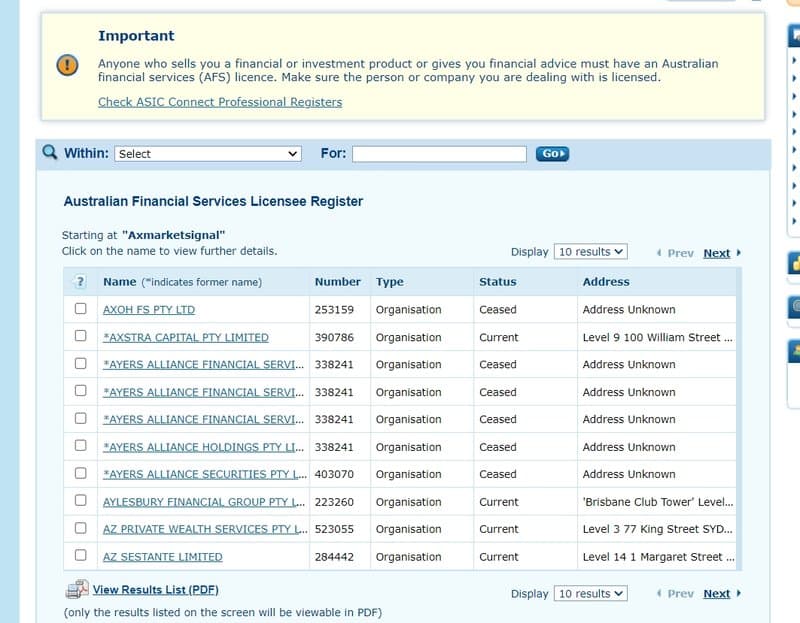This screenshot has width=800, height=623.
Task: Click the PDF printer icon beside View Results List
Action: point(77,589)
